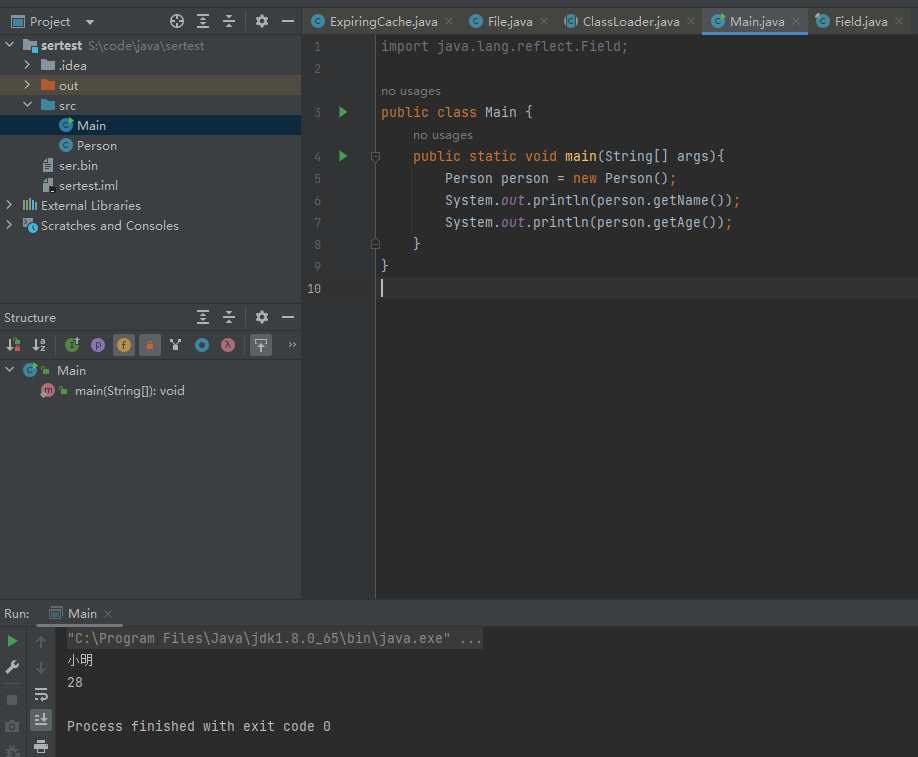This screenshot has height=757, width=918.
Task: Toggle the blue circle filter in Structure
Action: coord(202,345)
